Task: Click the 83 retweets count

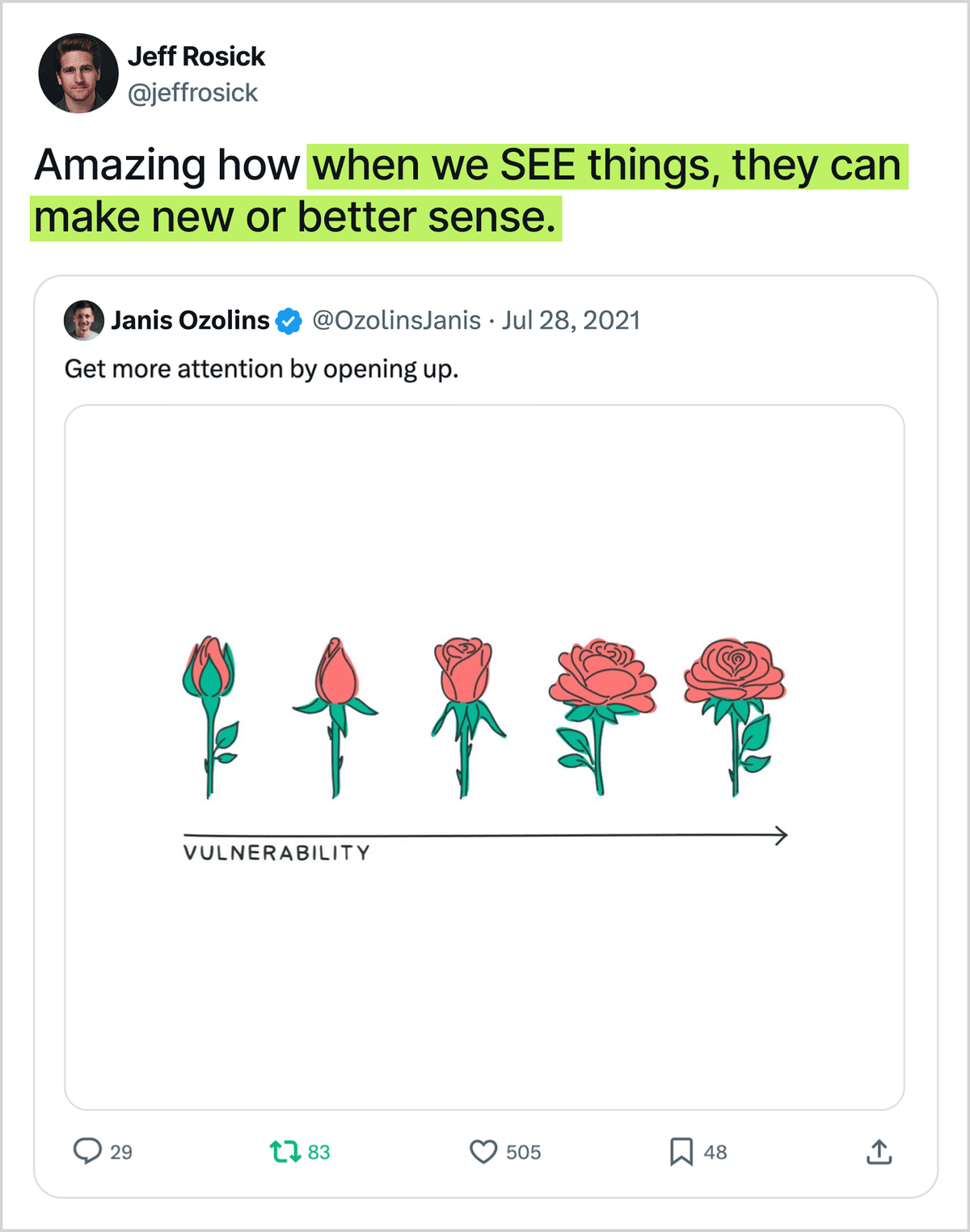Action: click(x=319, y=1152)
